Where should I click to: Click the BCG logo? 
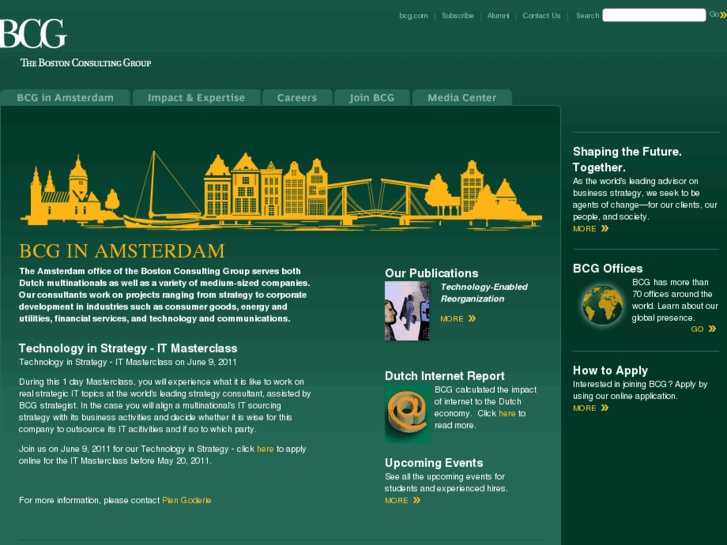(33, 33)
